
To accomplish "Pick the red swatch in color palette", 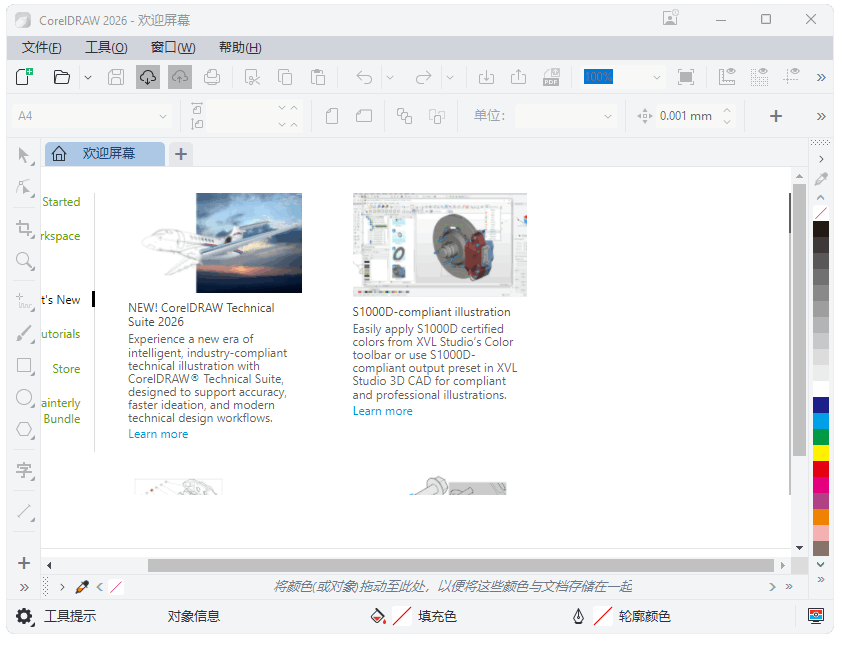I will coord(821,468).
